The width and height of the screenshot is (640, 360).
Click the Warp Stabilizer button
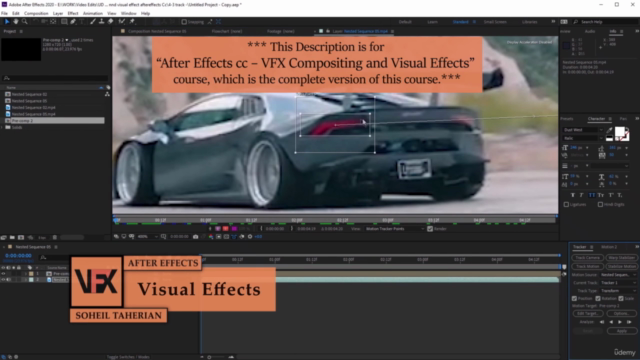pyautogui.click(x=622, y=258)
